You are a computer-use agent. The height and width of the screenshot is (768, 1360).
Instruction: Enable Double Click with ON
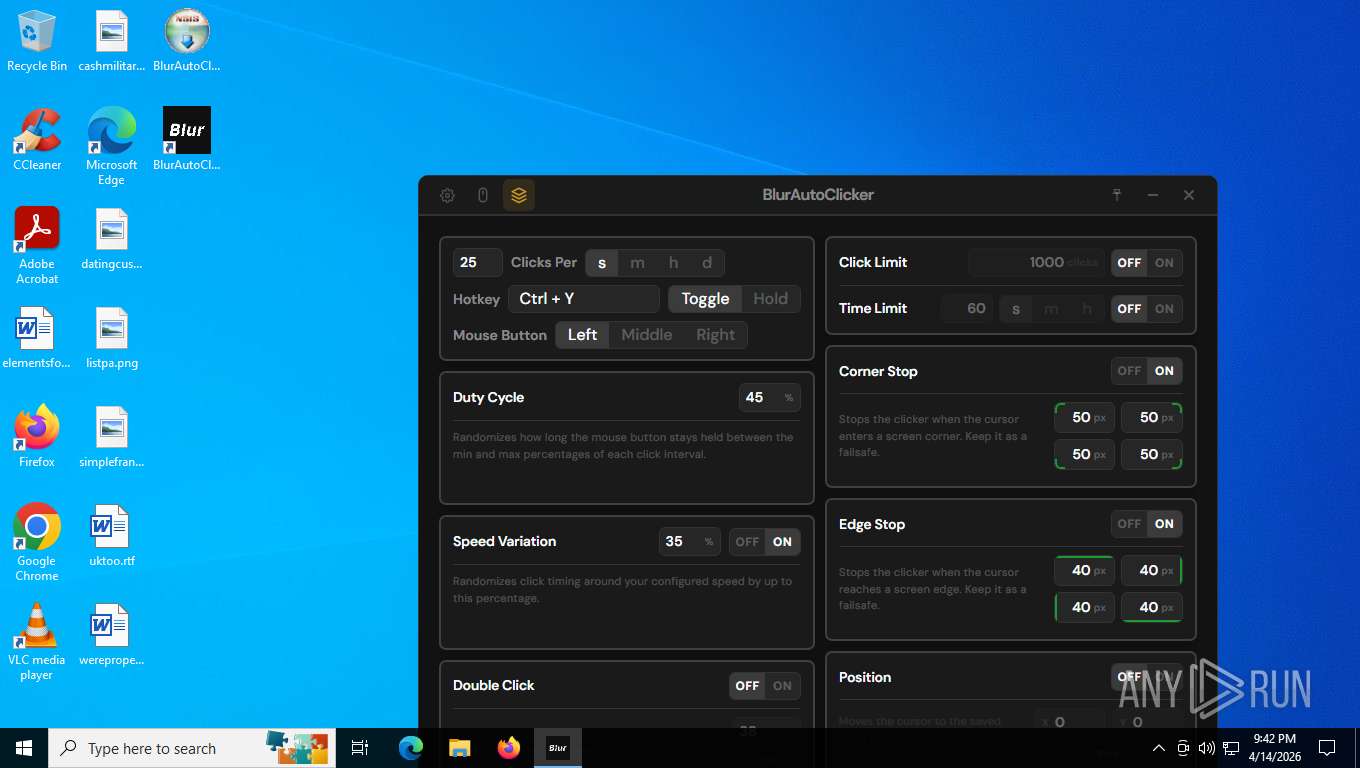(782, 686)
